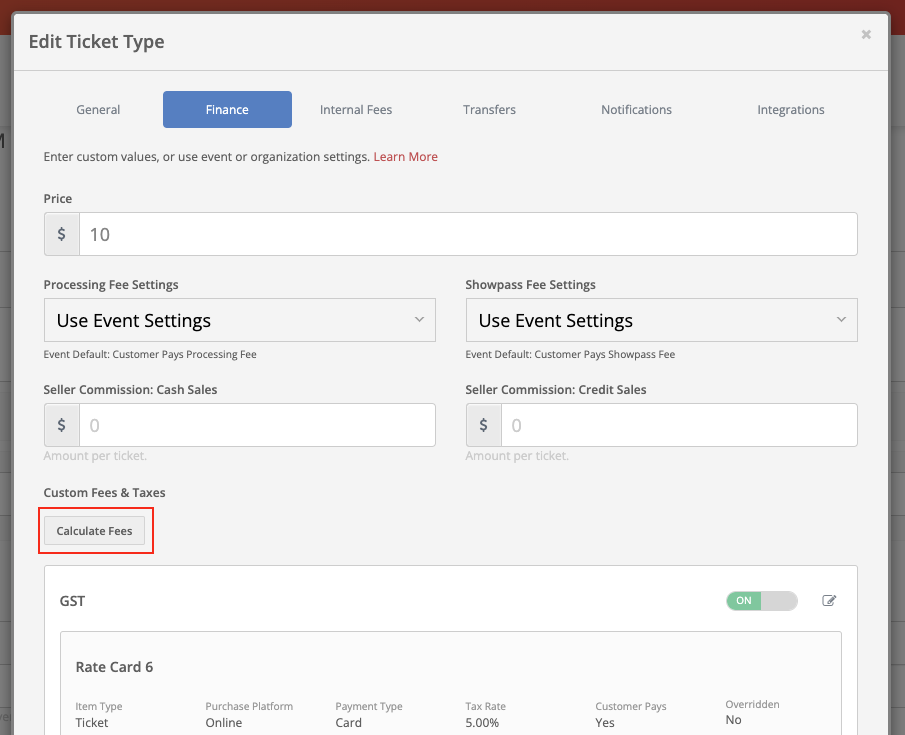Image resolution: width=905 pixels, height=735 pixels.
Task: Open the Internal Fees tab
Action: [356, 110]
